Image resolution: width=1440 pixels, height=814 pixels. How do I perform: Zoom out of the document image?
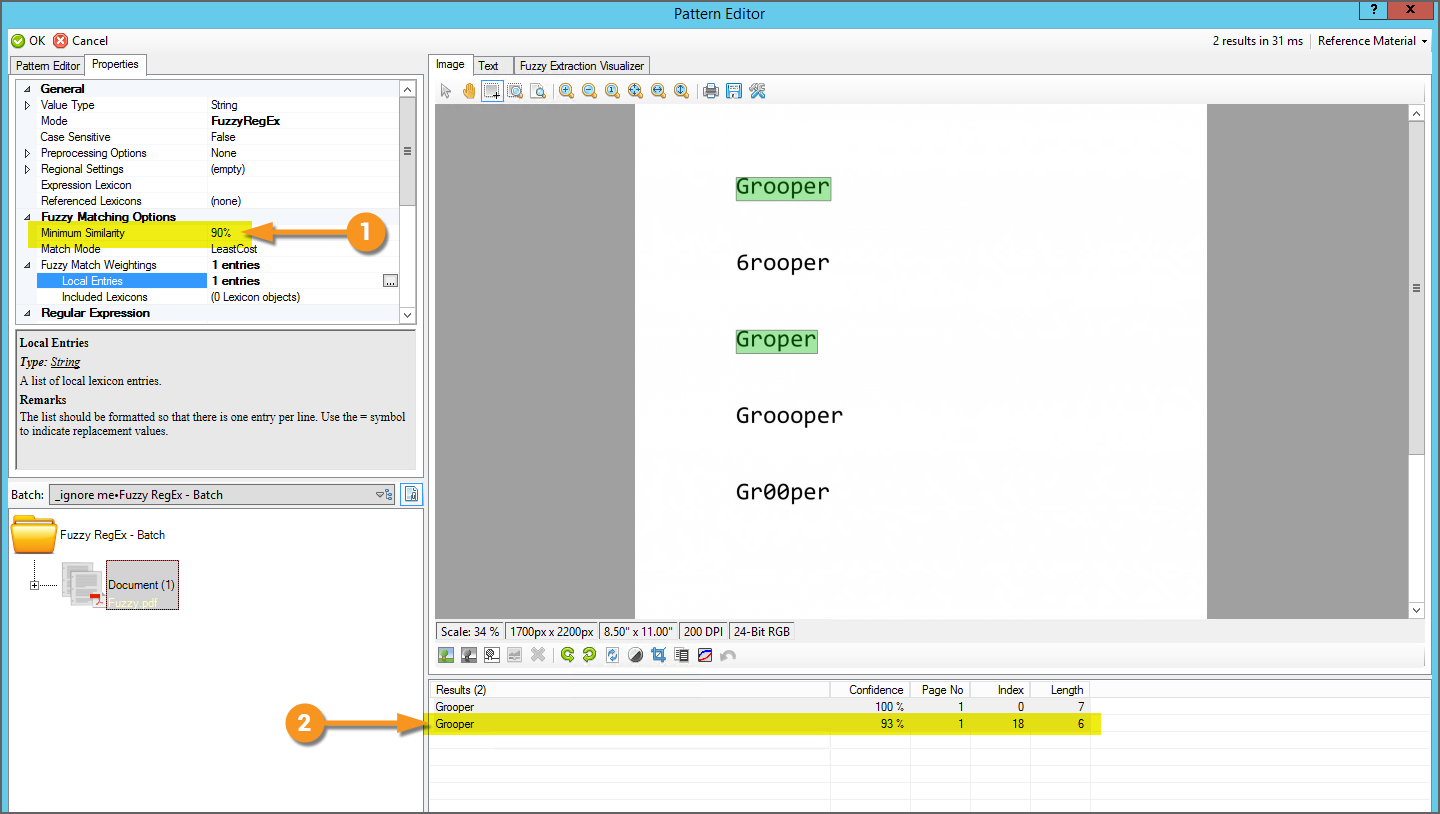[x=589, y=91]
